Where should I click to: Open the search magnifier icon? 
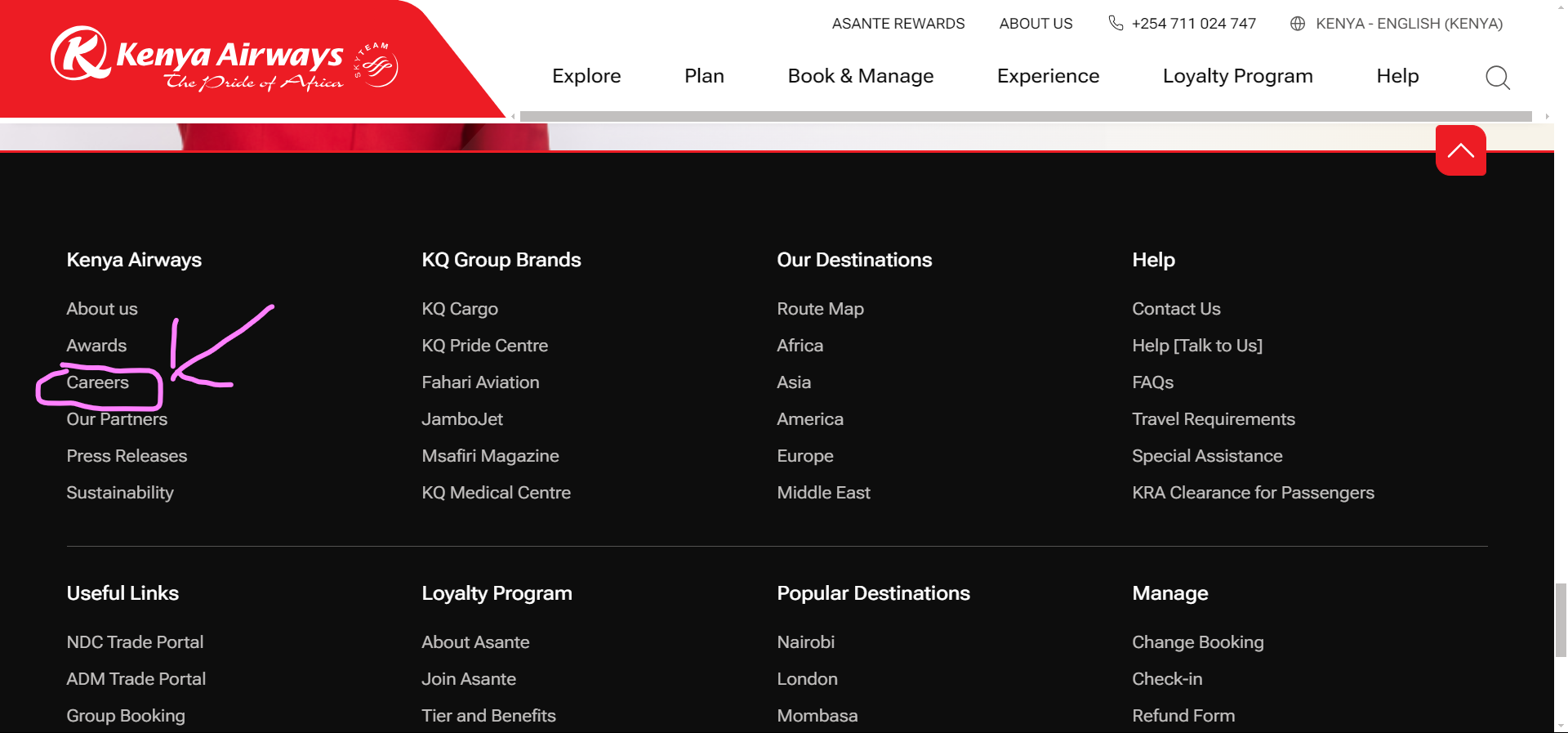[1497, 77]
